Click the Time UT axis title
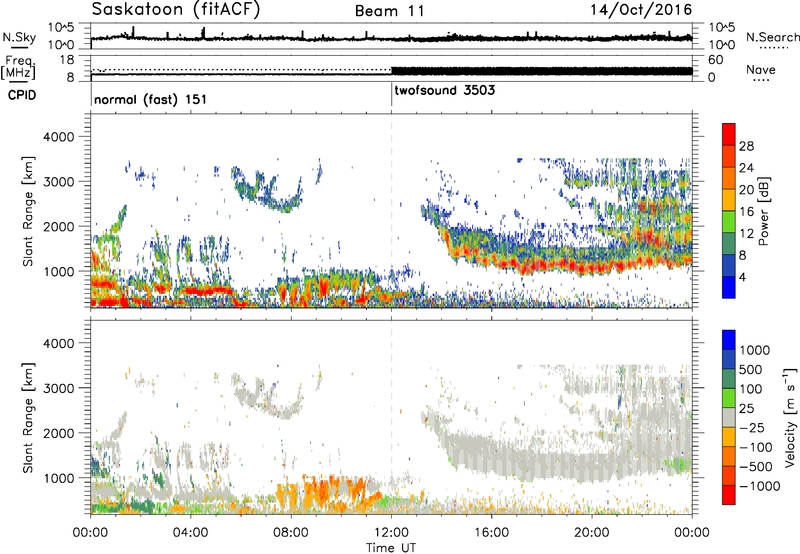This screenshot has width=800, height=554. click(391, 548)
